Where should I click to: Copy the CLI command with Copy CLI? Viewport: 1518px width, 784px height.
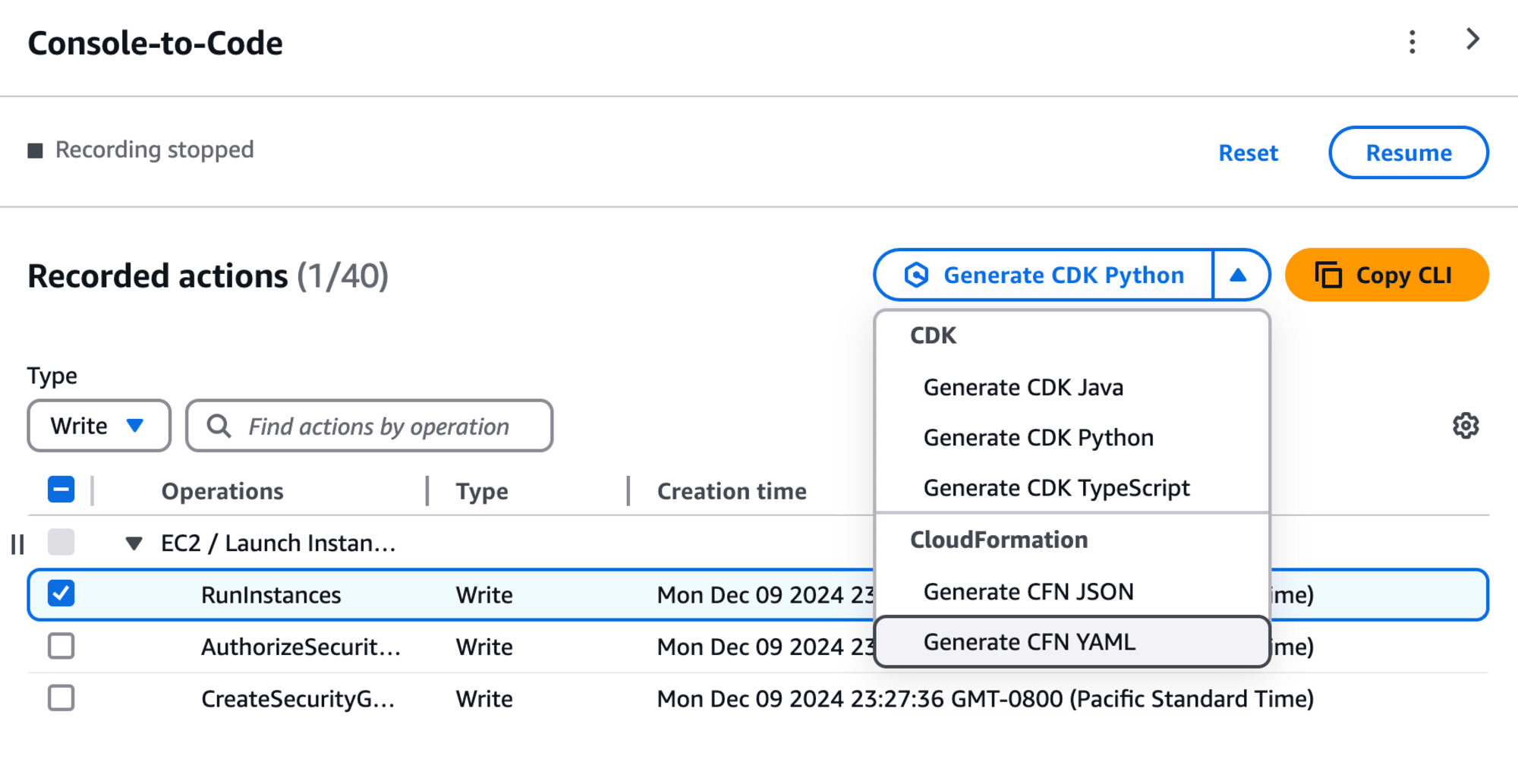click(1387, 275)
